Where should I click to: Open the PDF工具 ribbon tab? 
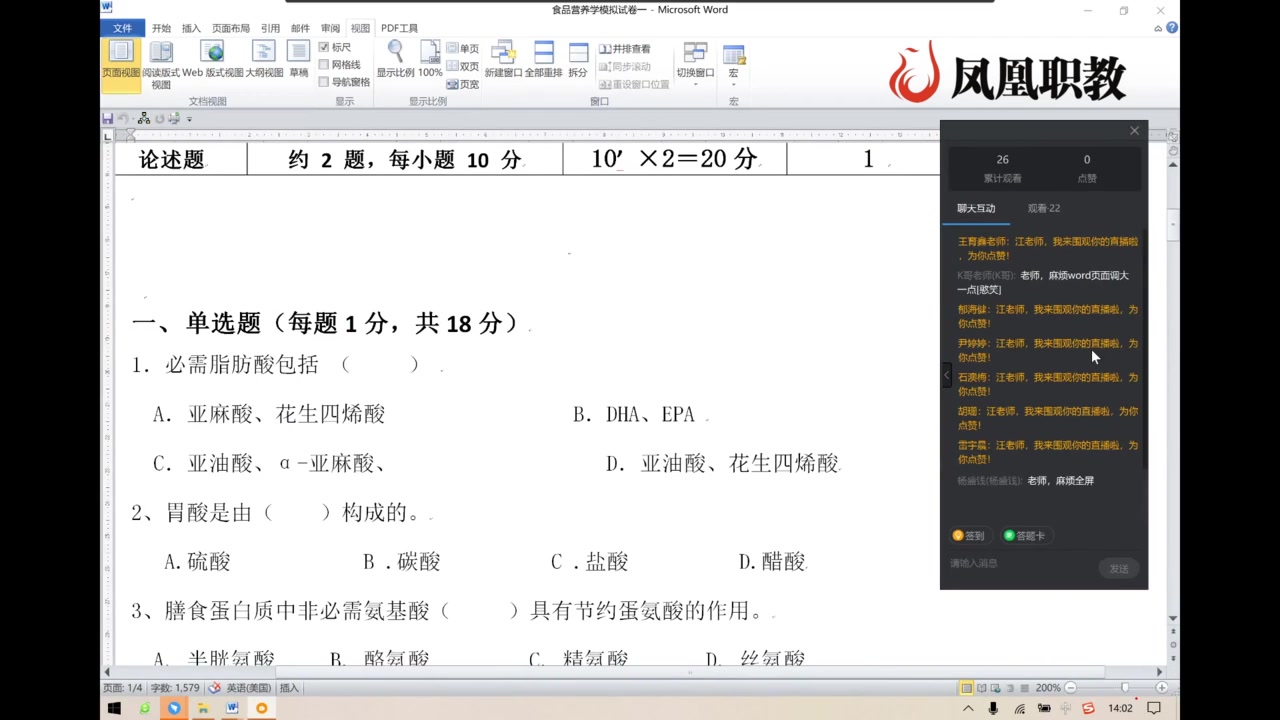(399, 28)
